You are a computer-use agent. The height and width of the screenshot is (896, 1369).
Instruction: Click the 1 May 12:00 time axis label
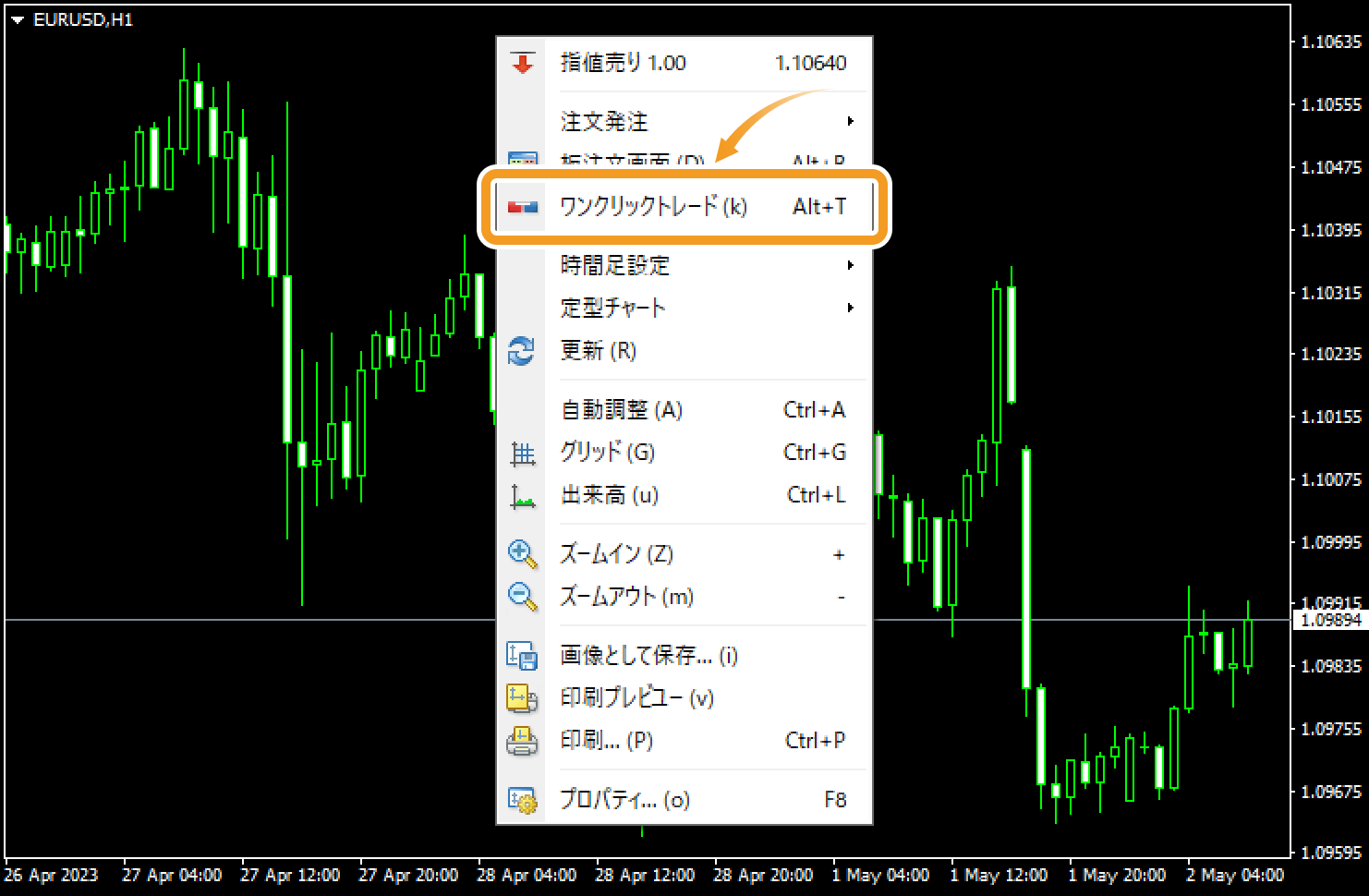998,875
